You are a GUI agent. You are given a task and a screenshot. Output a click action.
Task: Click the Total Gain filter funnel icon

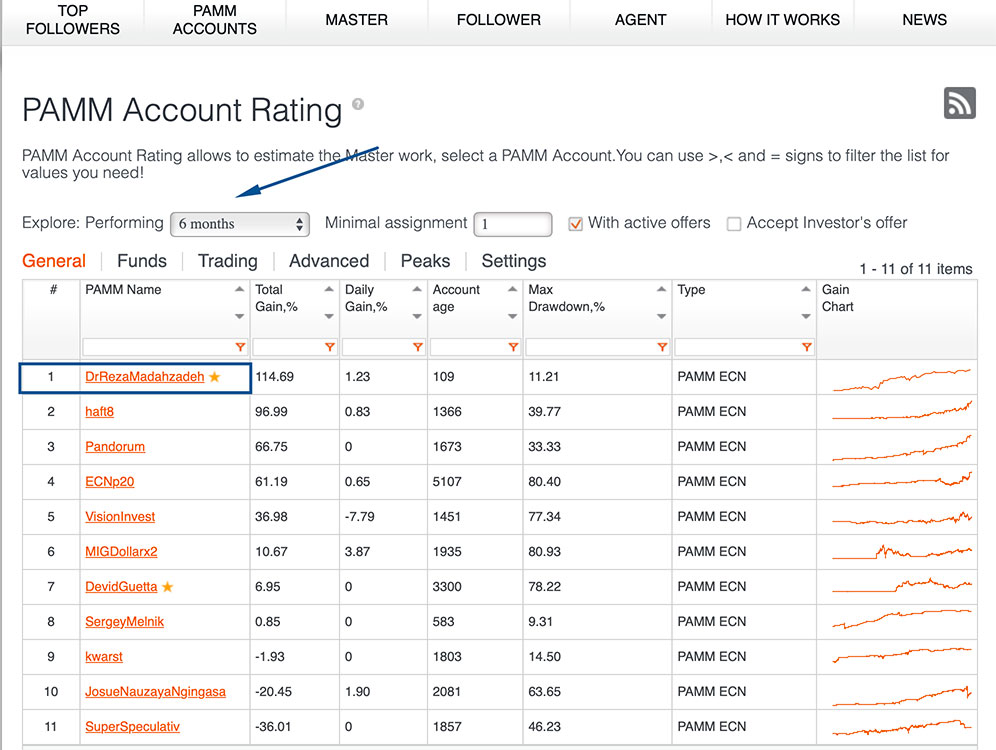pyautogui.click(x=330, y=347)
